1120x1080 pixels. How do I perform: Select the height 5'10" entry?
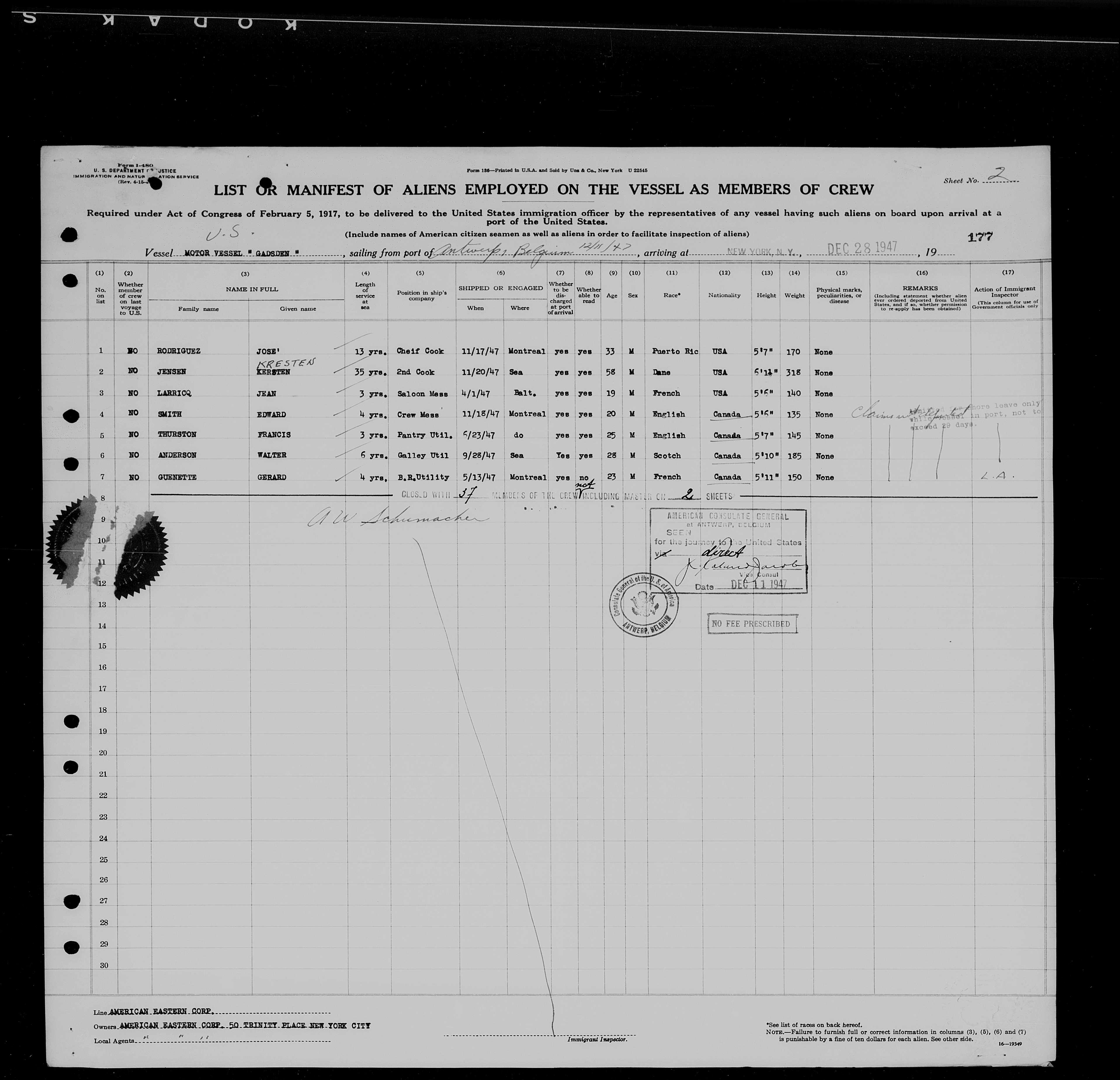pos(766,456)
